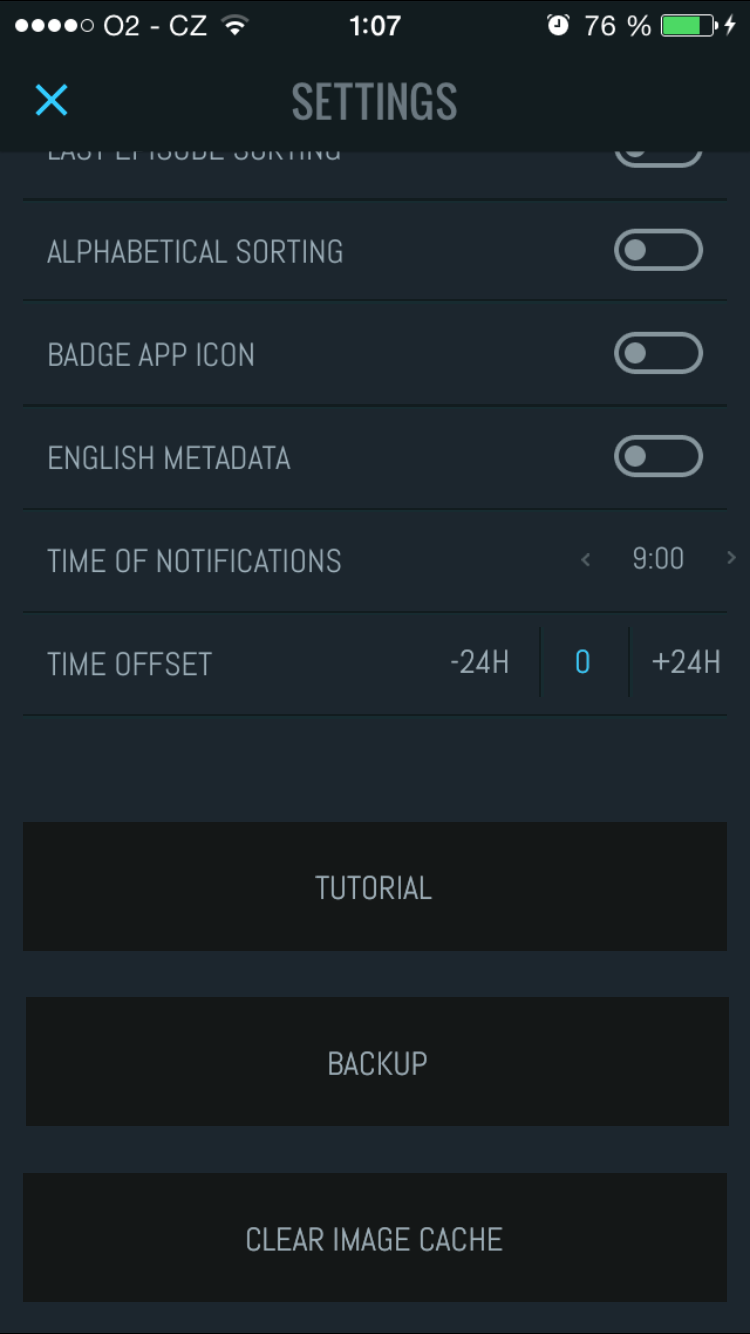Toggle Alphabetical Sorting switch
The width and height of the screenshot is (750, 1334).
pyautogui.click(x=658, y=250)
